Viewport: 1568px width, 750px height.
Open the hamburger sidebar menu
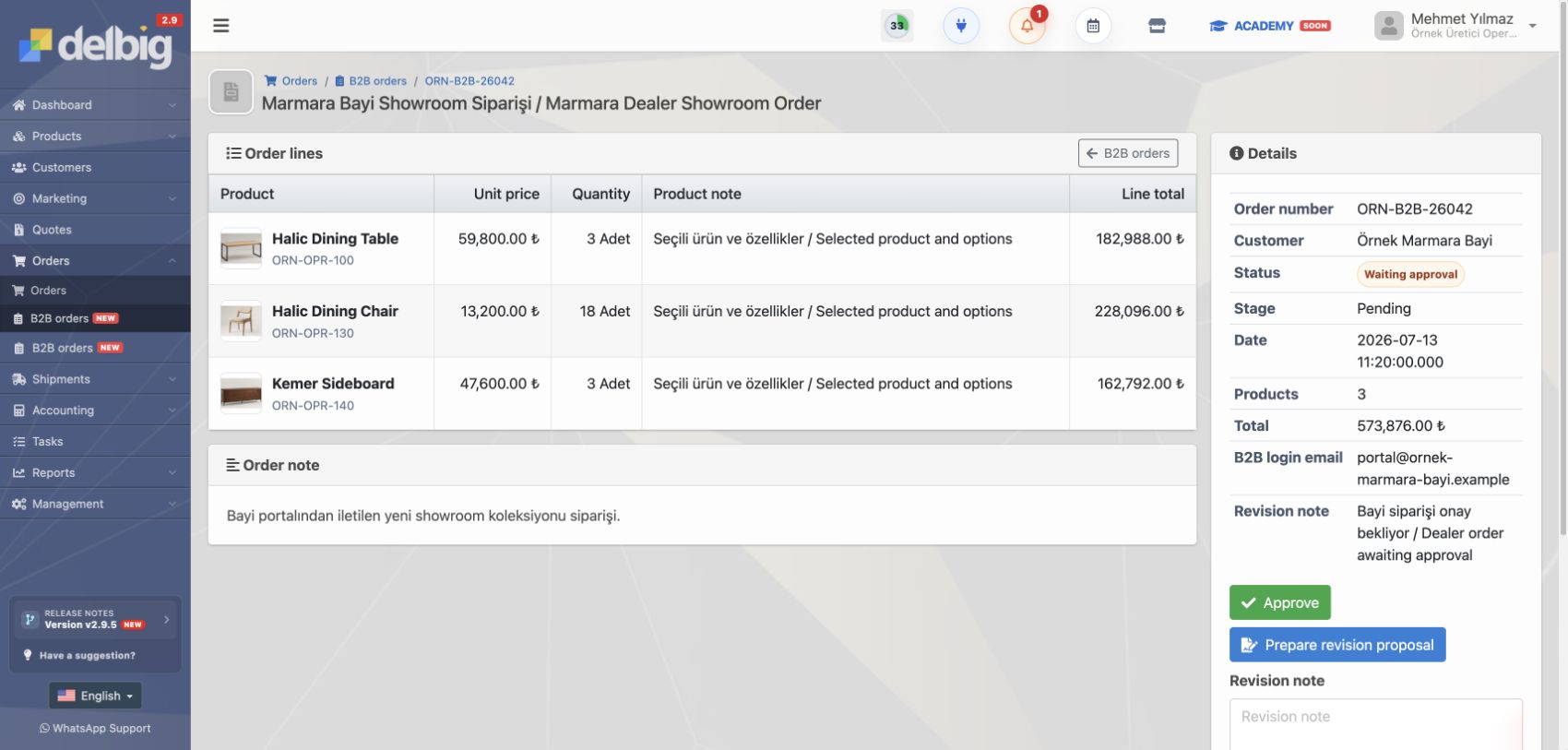click(x=220, y=26)
